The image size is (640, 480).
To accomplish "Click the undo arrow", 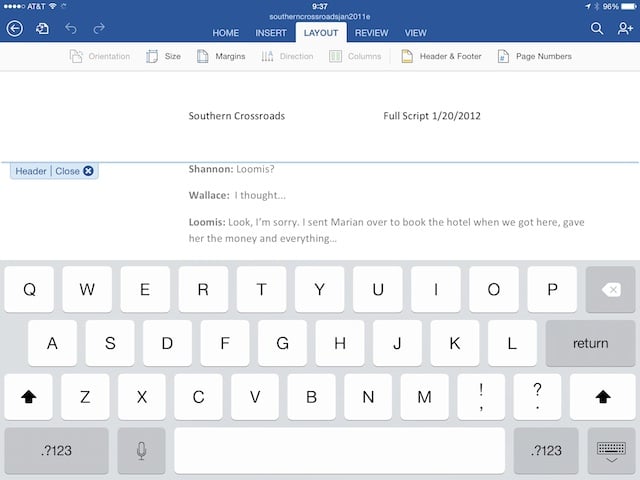I will click(71, 29).
